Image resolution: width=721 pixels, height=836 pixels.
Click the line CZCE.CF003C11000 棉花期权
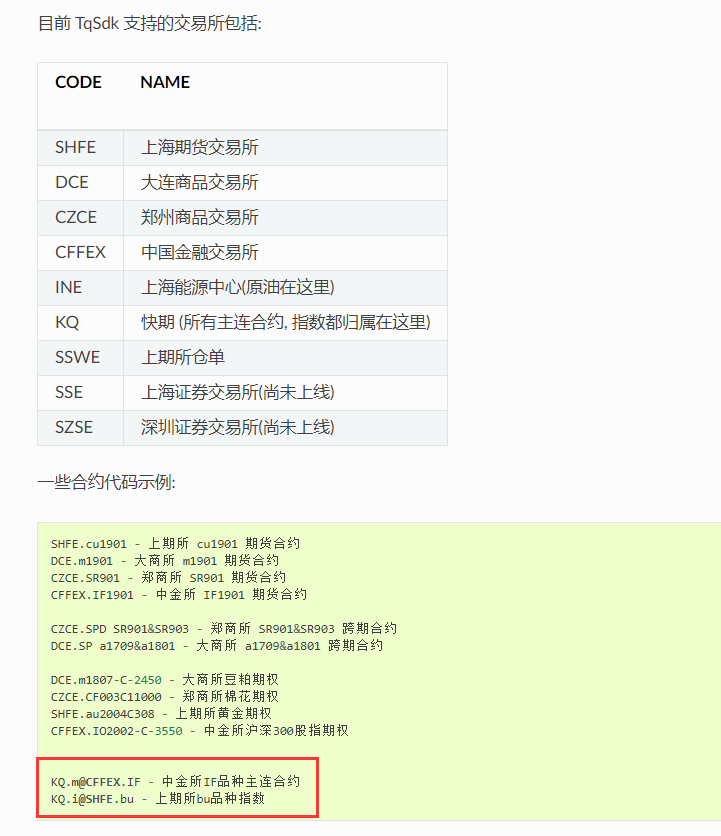(x=165, y=697)
